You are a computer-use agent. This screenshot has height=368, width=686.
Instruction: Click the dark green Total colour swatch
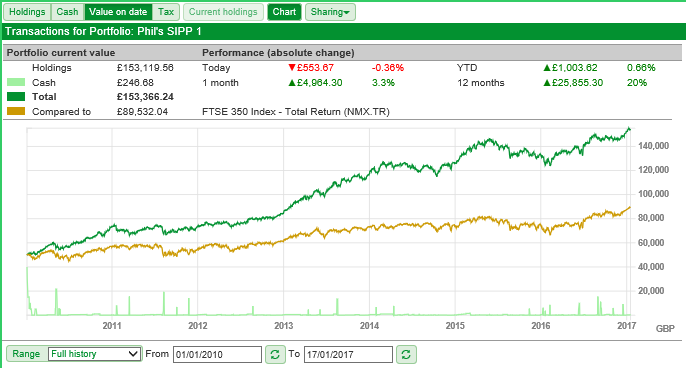(x=16, y=97)
